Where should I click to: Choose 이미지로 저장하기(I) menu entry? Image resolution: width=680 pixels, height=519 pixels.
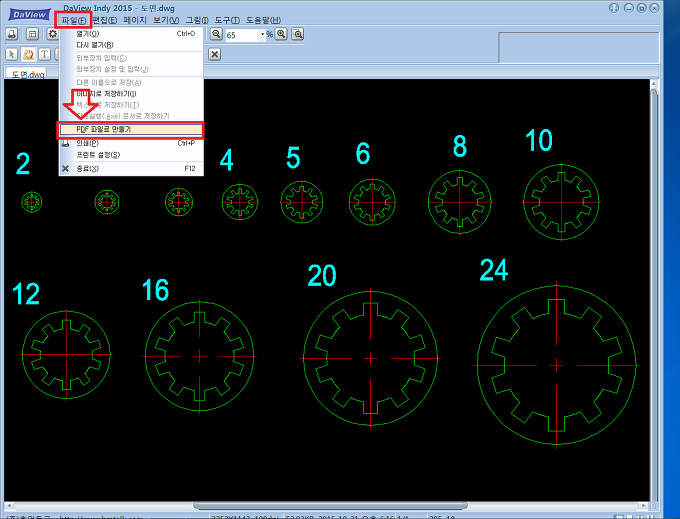(x=131, y=94)
